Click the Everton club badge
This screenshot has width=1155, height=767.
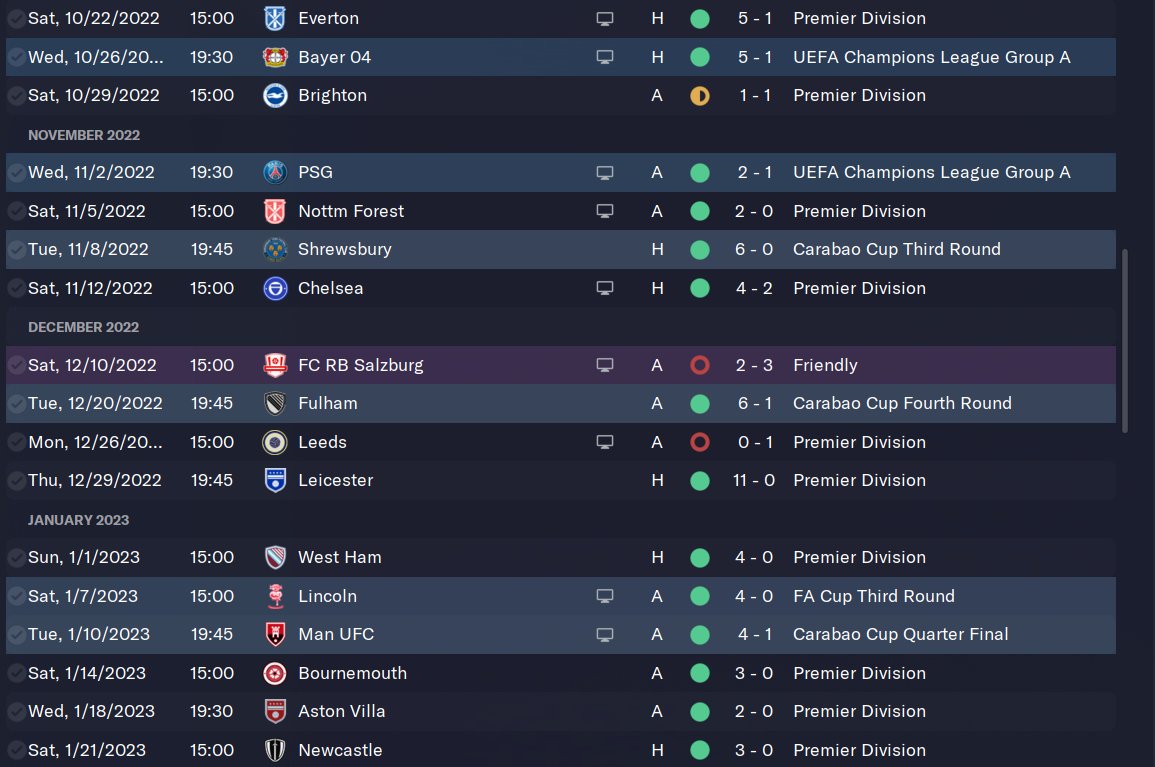coord(274,18)
